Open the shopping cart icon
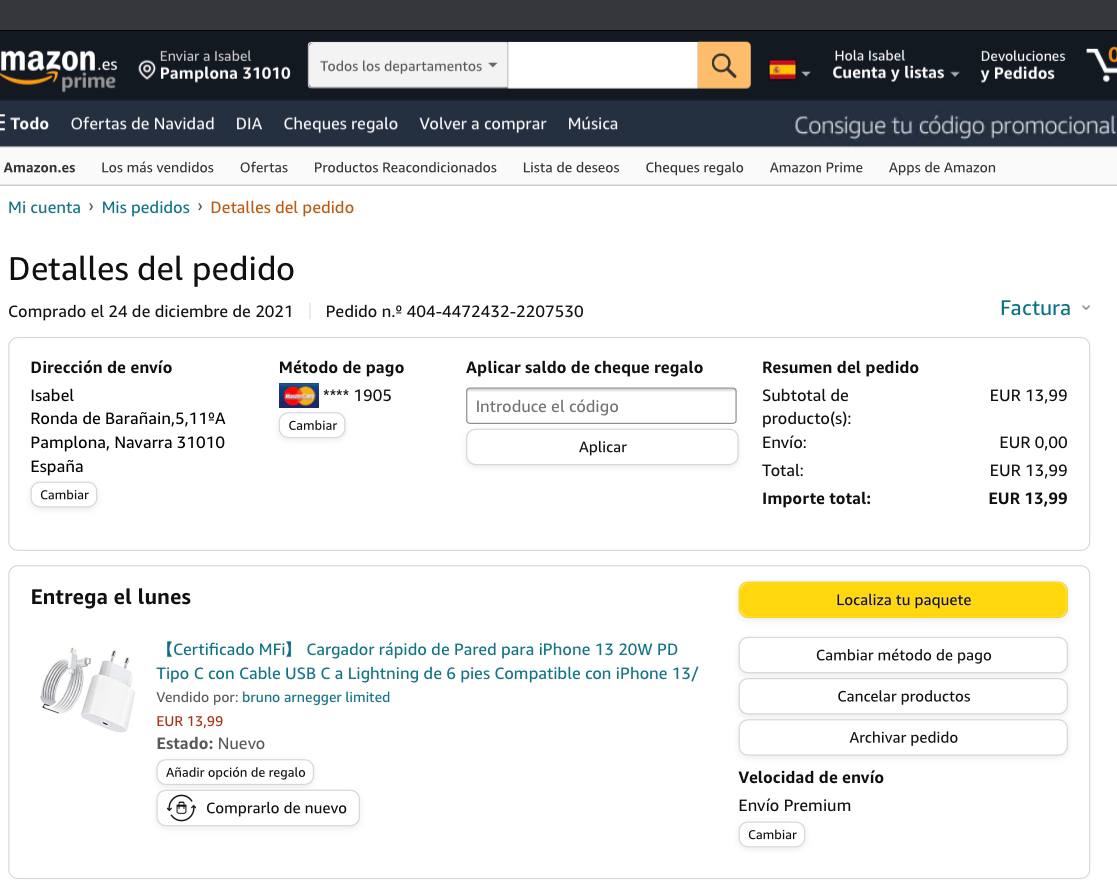Viewport: 1117px width, 893px height. (x=1101, y=64)
